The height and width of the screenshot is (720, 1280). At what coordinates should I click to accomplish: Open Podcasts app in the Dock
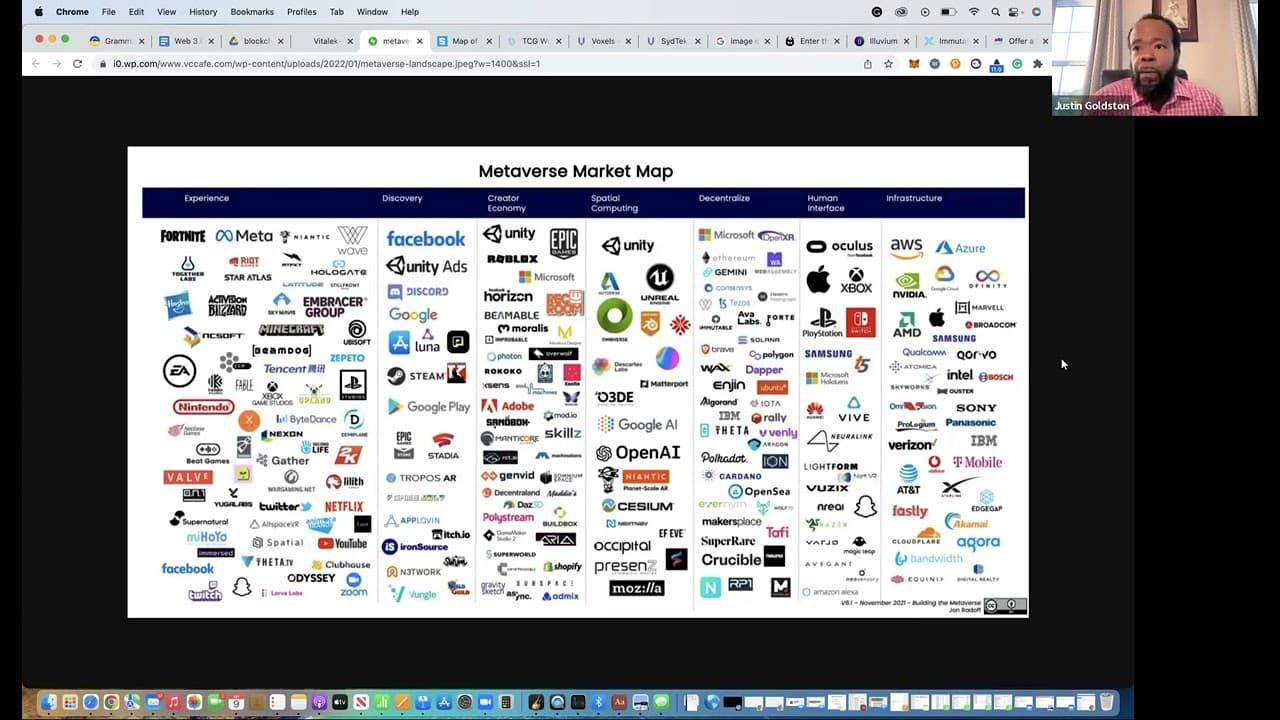coord(319,703)
